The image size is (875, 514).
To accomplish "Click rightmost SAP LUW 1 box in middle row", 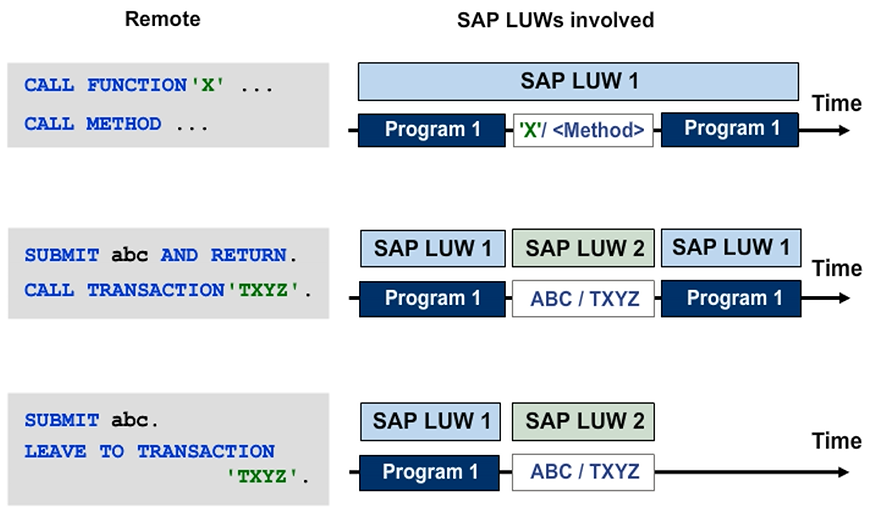I will [x=731, y=248].
